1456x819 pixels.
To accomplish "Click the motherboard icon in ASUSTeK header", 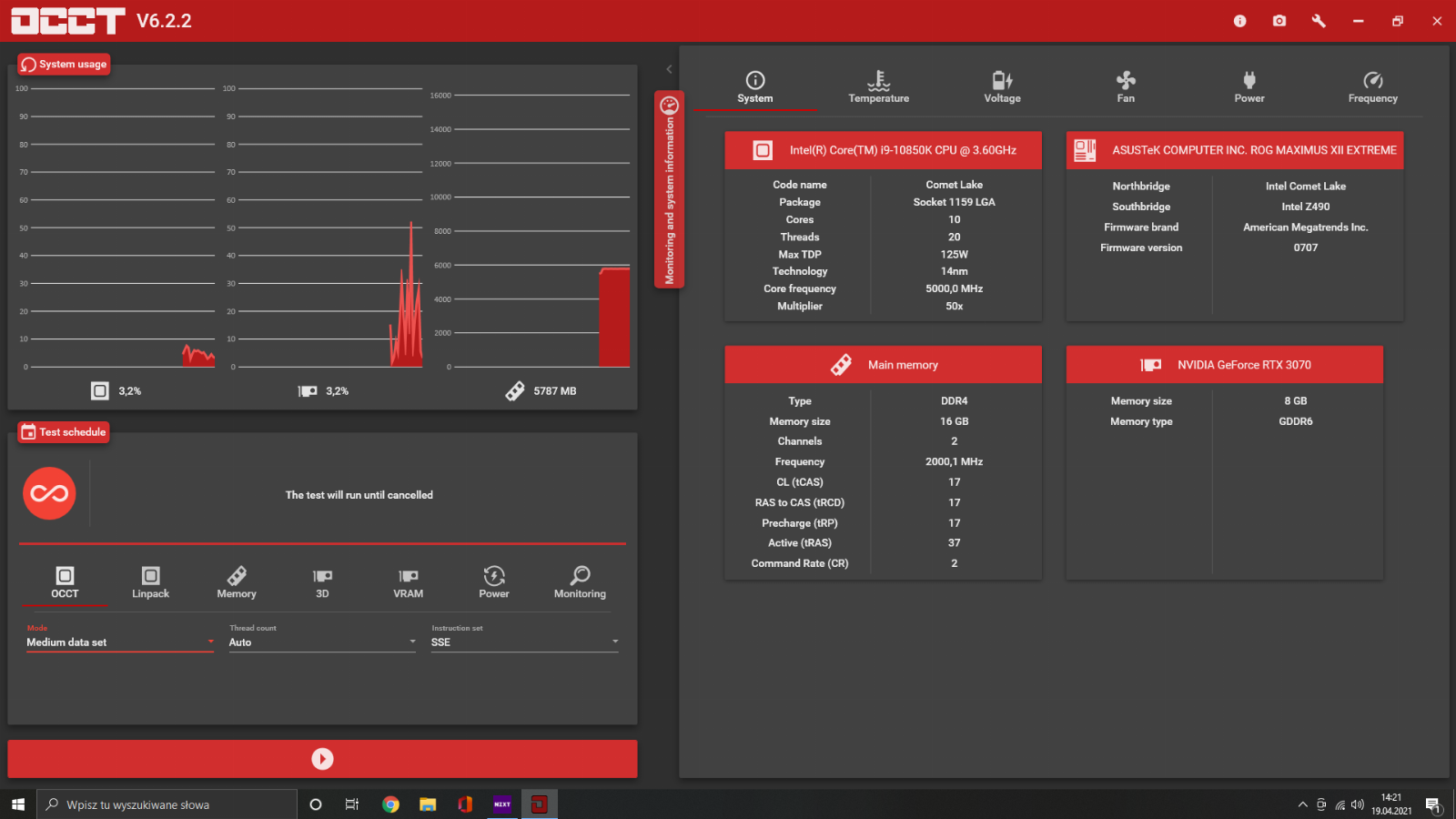I will (x=1085, y=150).
